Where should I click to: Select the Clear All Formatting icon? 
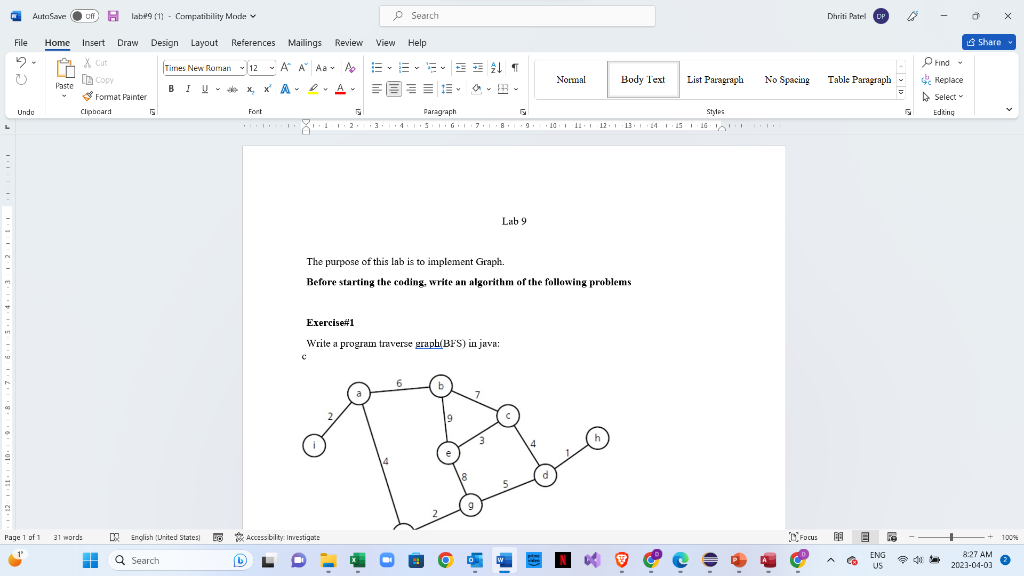(x=351, y=68)
